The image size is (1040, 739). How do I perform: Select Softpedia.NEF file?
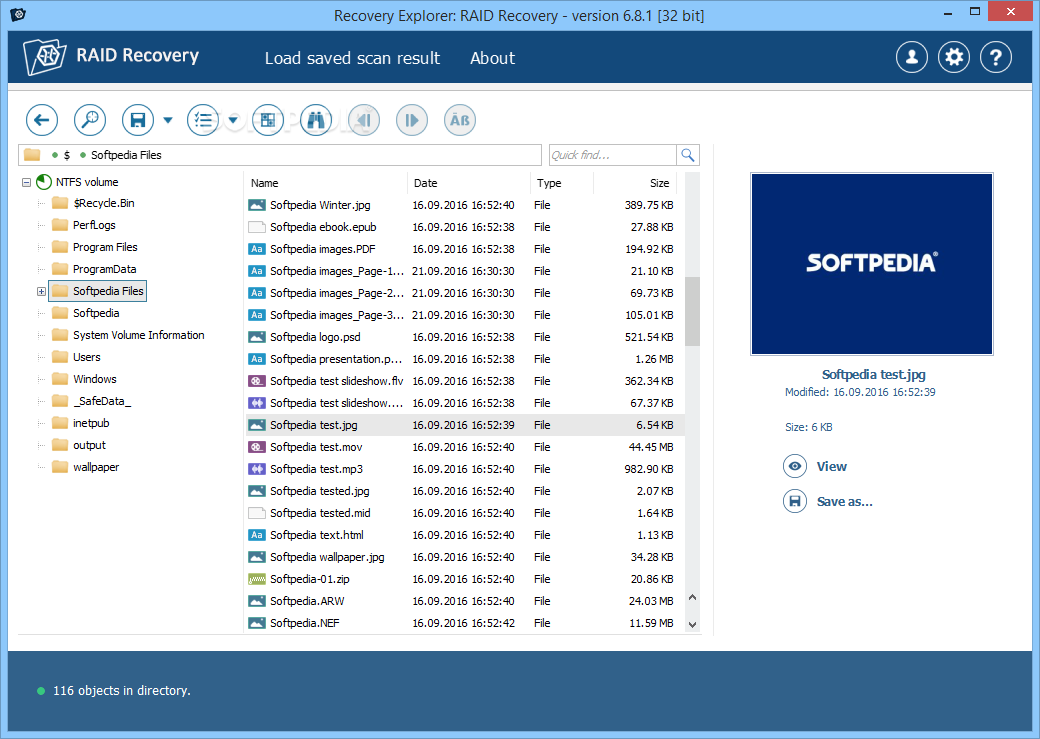pyautogui.click(x=464, y=623)
